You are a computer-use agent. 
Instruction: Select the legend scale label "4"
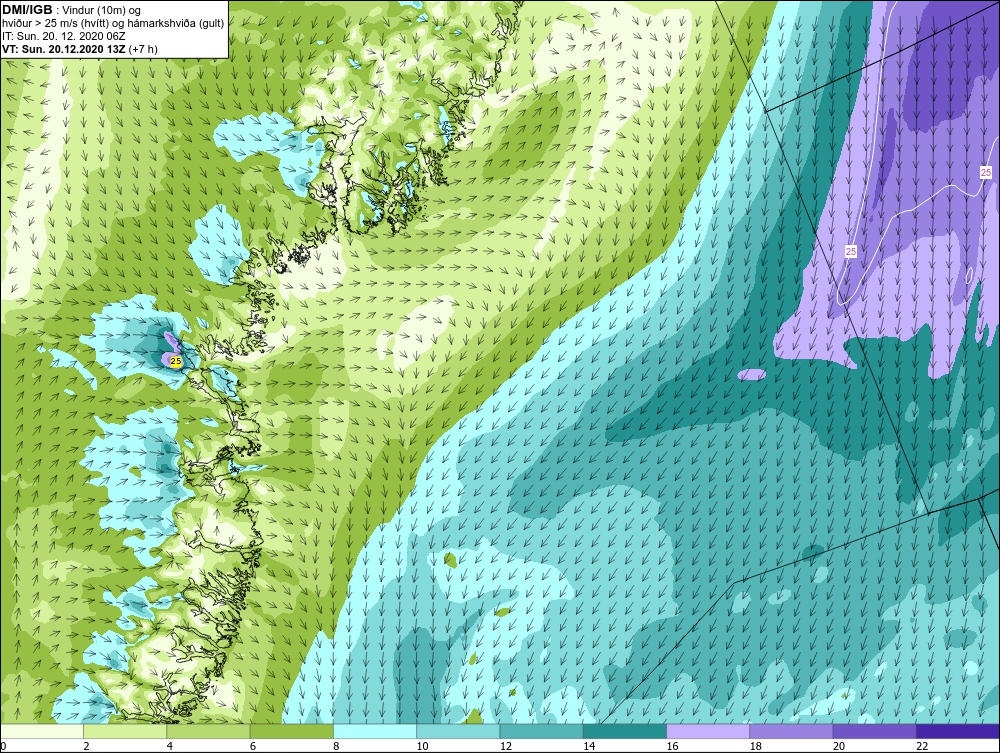pos(170,746)
